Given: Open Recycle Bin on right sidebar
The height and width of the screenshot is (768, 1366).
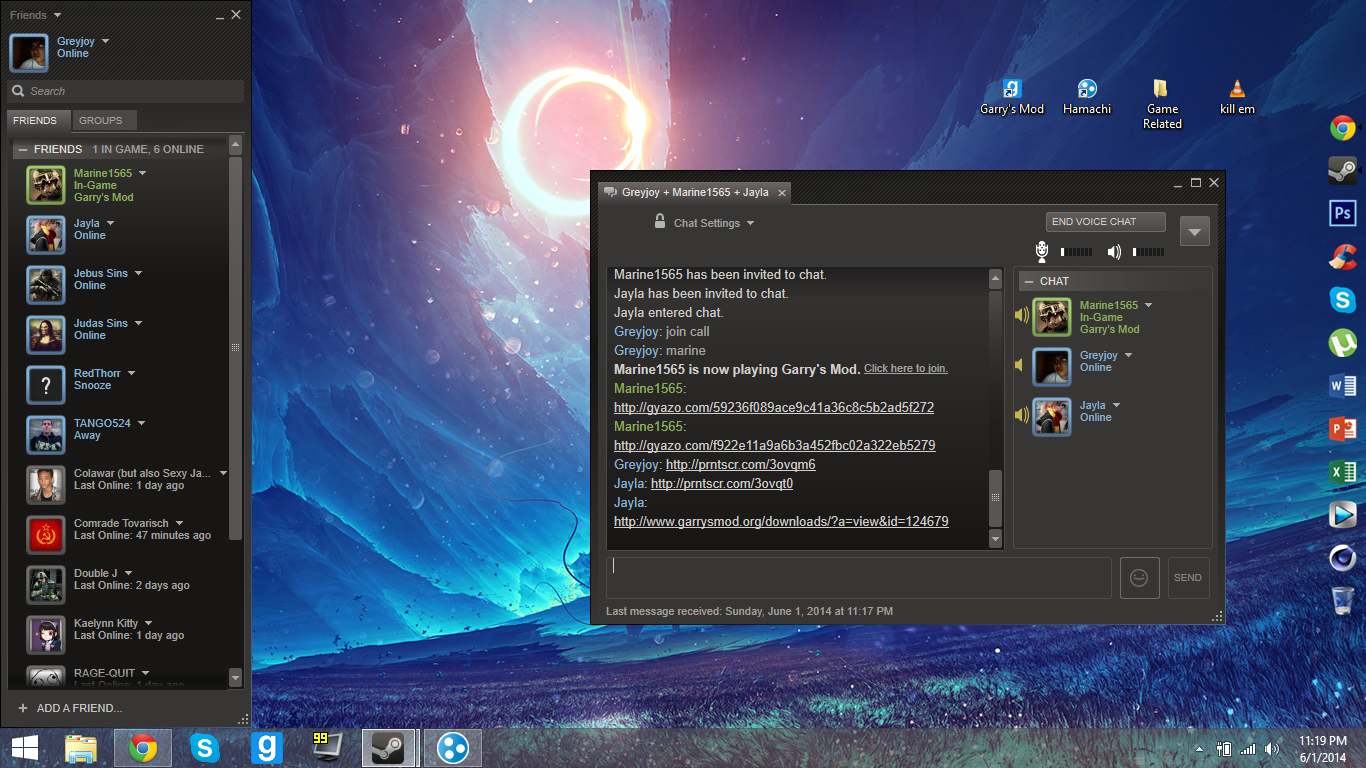Looking at the screenshot, I should 1342,600.
